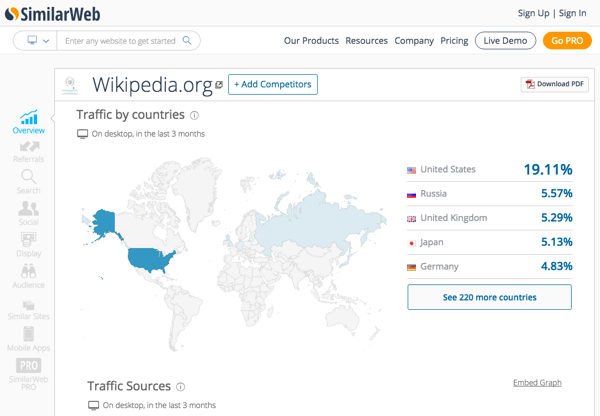Click the 5.29% value
The height and width of the screenshot is (416, 600).
556,217
